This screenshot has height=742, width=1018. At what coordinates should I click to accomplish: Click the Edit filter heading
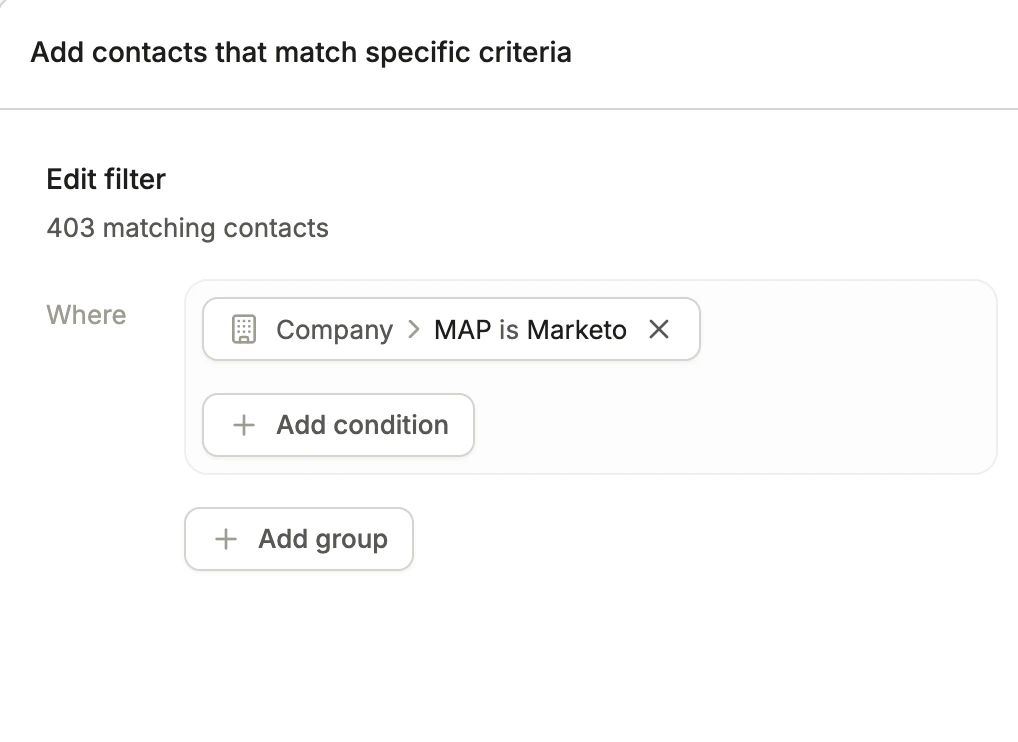pos(106,180)
